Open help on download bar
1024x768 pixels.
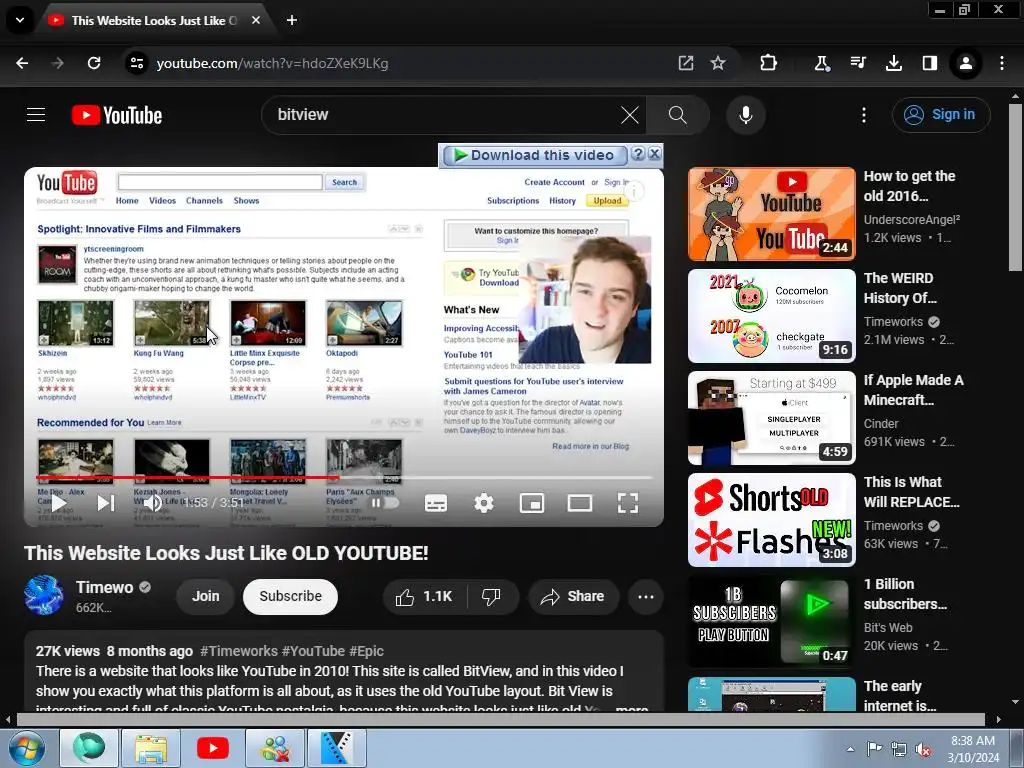(639, 153)
